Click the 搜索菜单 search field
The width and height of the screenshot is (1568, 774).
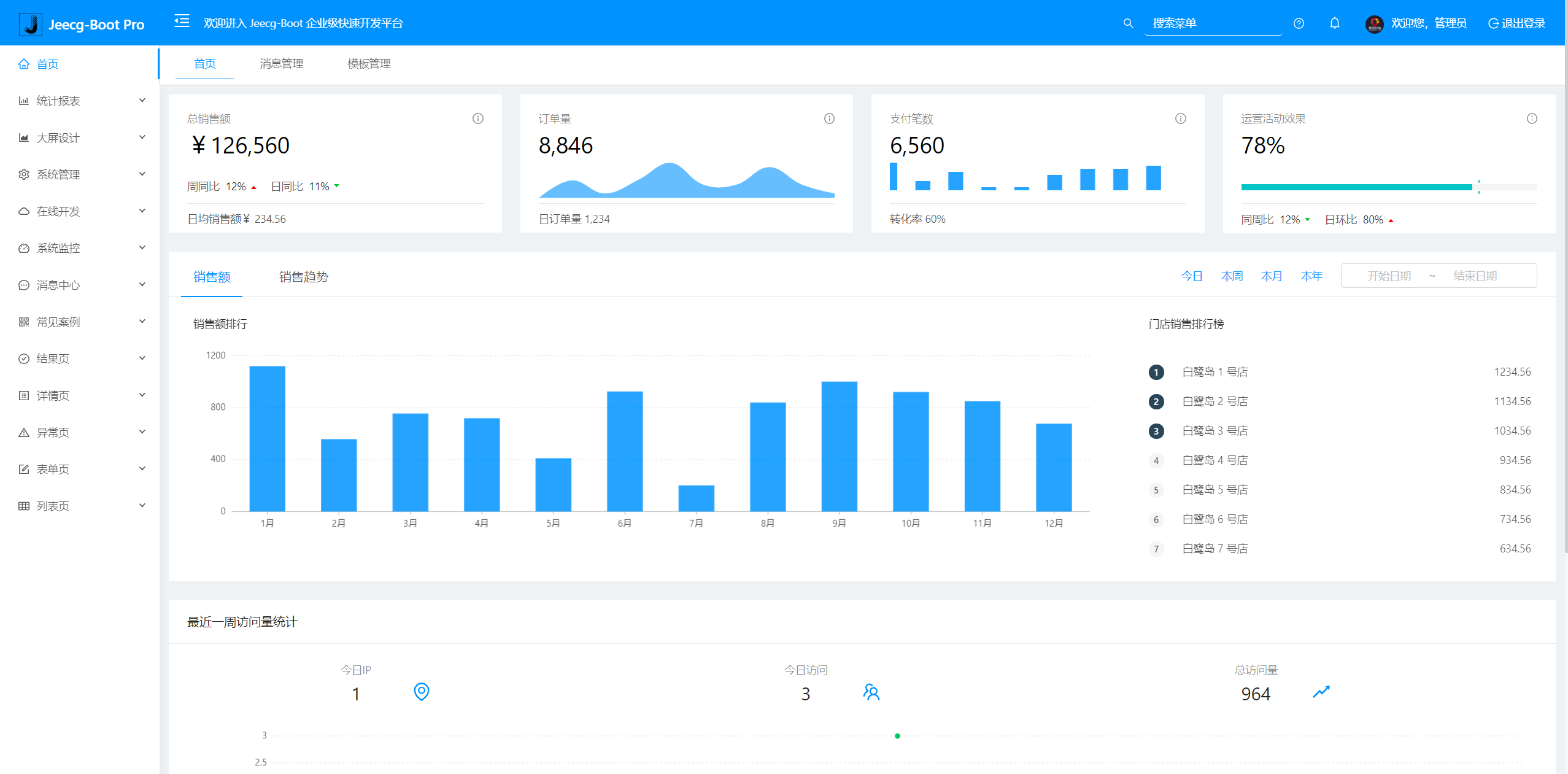click(x=1212, y=23)
